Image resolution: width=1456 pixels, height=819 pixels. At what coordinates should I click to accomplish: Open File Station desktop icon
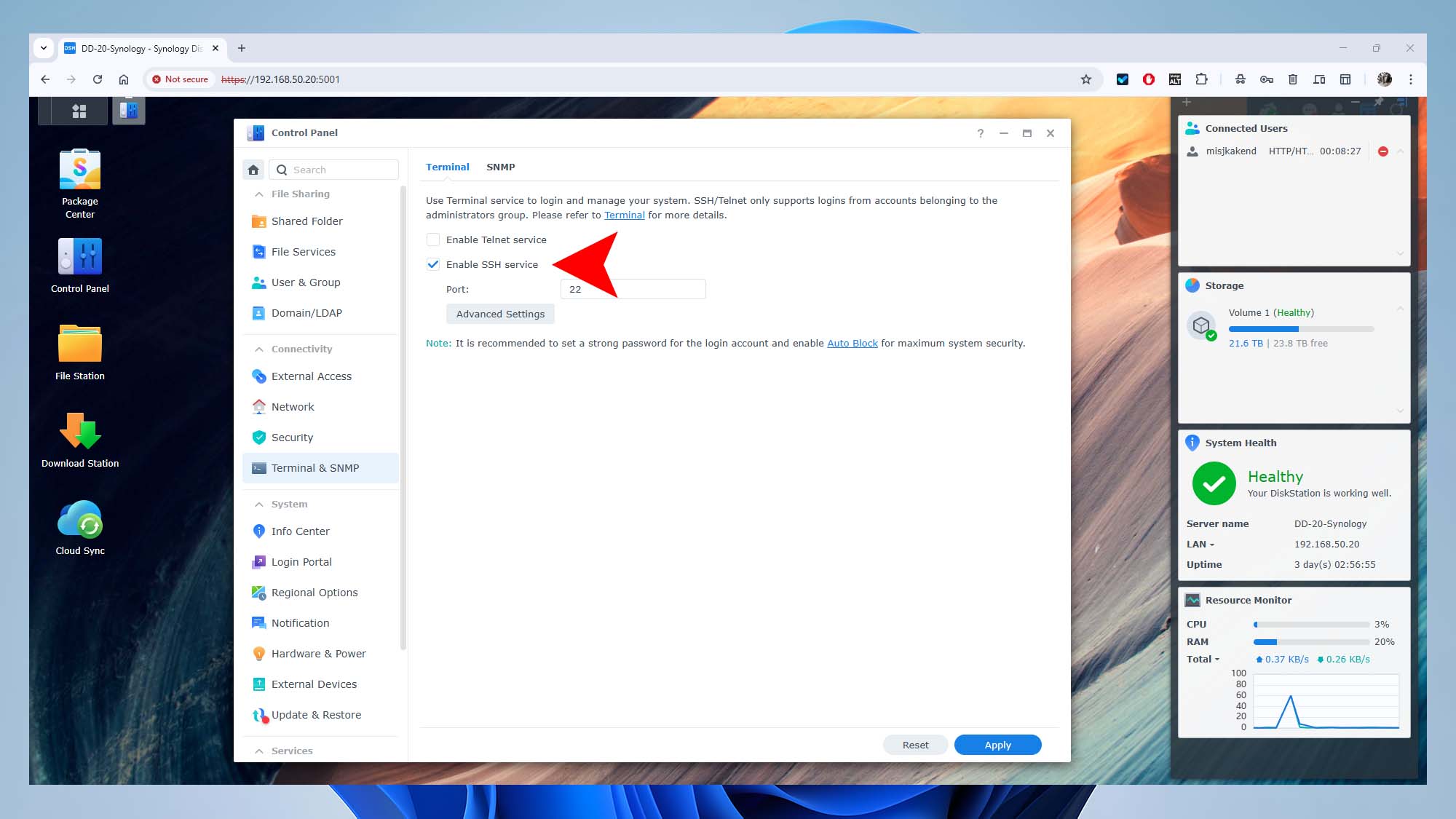click(80, 352)
